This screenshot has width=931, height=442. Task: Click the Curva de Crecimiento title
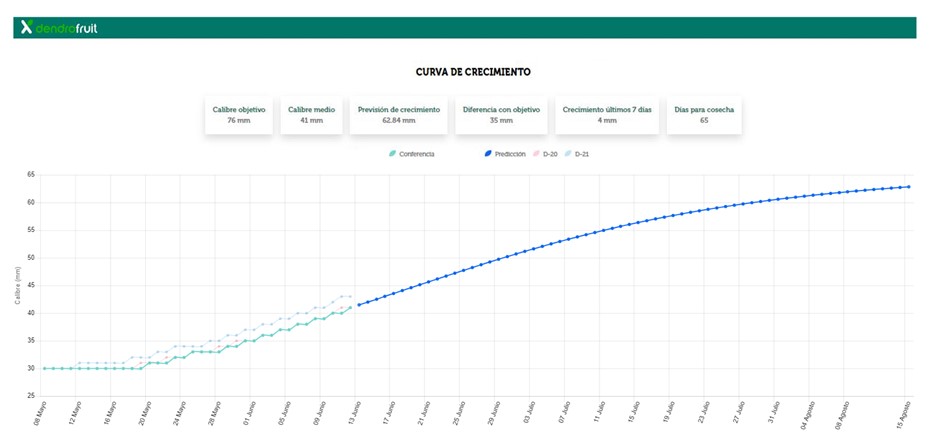(x=473, y=73)
